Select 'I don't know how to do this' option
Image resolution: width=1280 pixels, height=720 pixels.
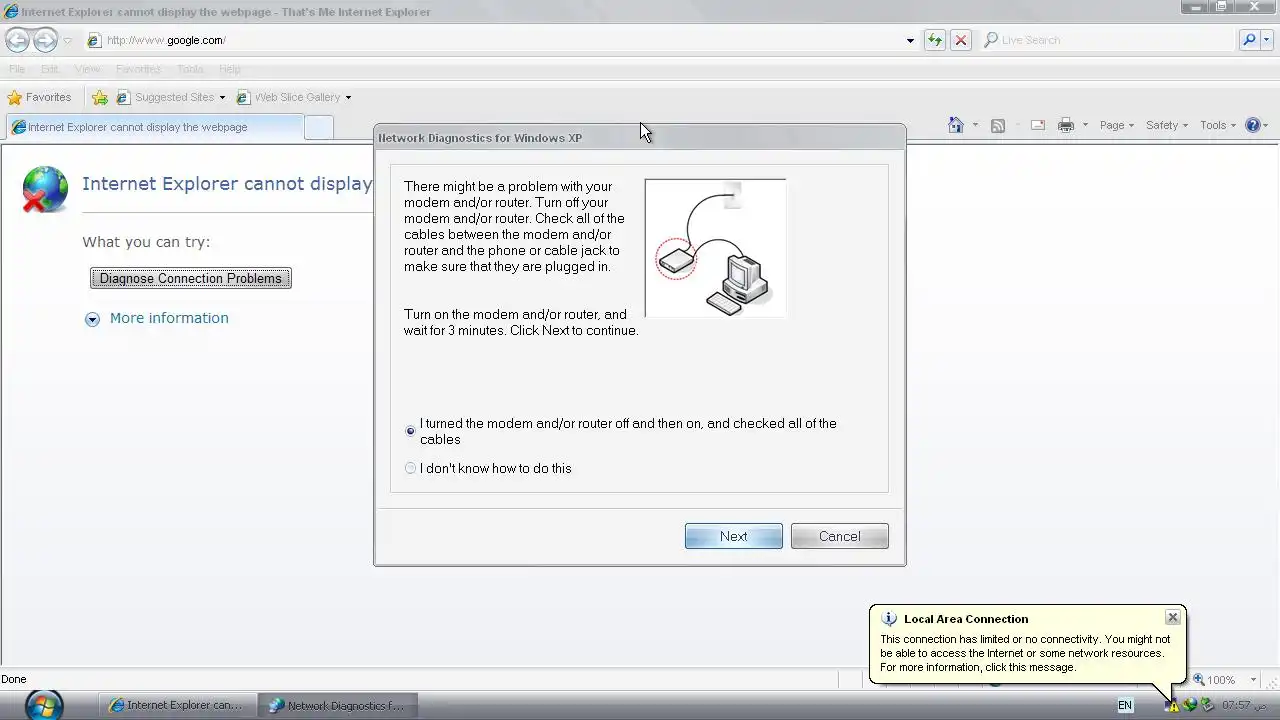click(410, 468)
